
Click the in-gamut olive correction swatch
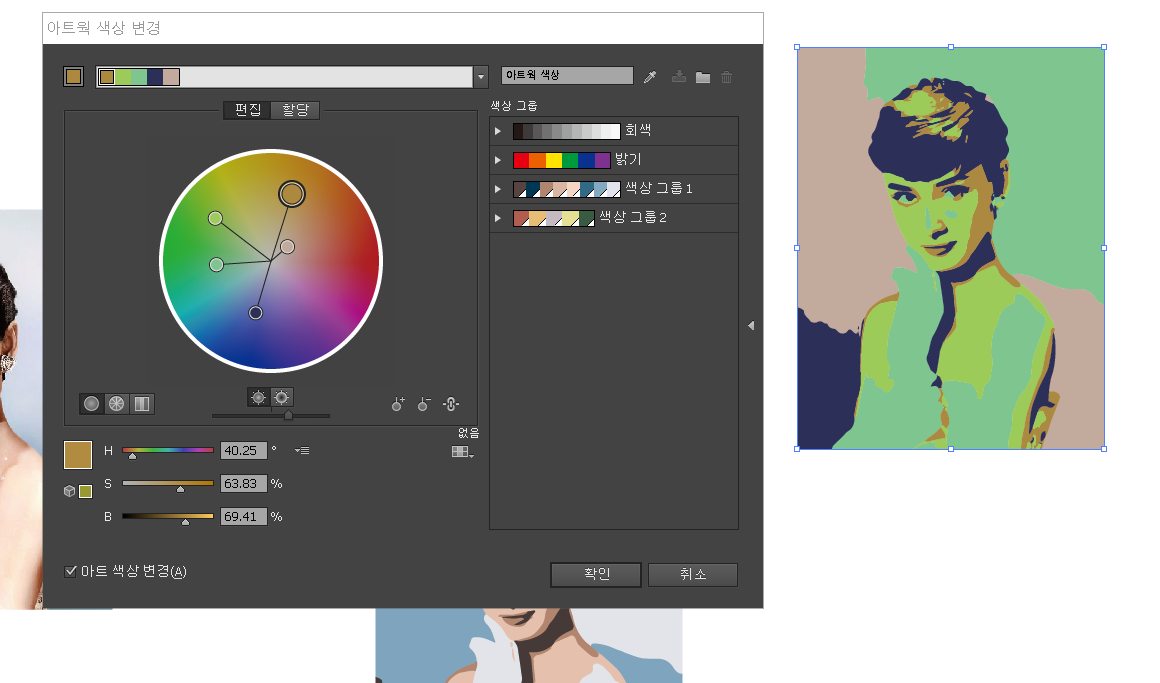(86, 491)
